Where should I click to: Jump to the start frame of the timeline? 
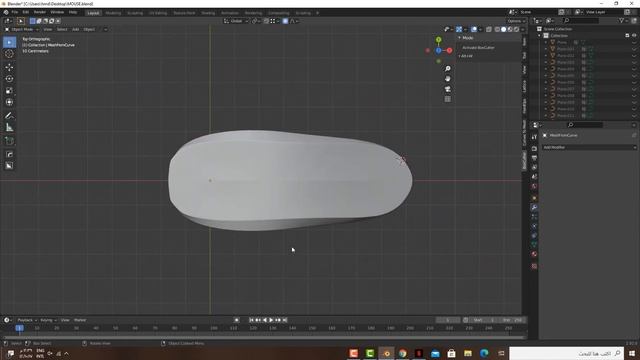tap(251, 320)
